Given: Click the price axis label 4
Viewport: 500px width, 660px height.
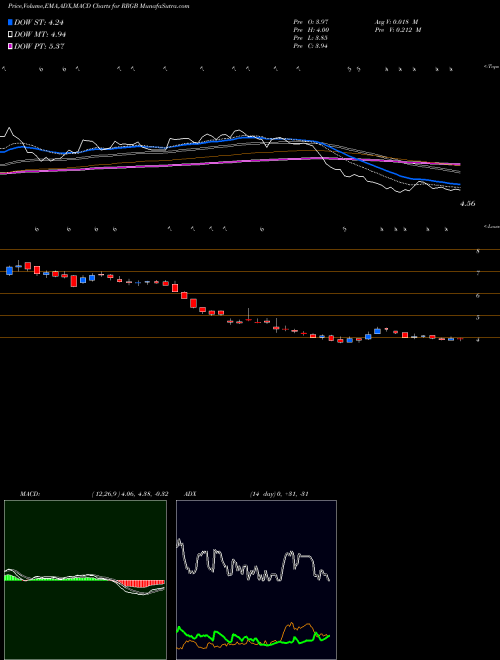Looking at the screenshot, I should tap(478, 340).
